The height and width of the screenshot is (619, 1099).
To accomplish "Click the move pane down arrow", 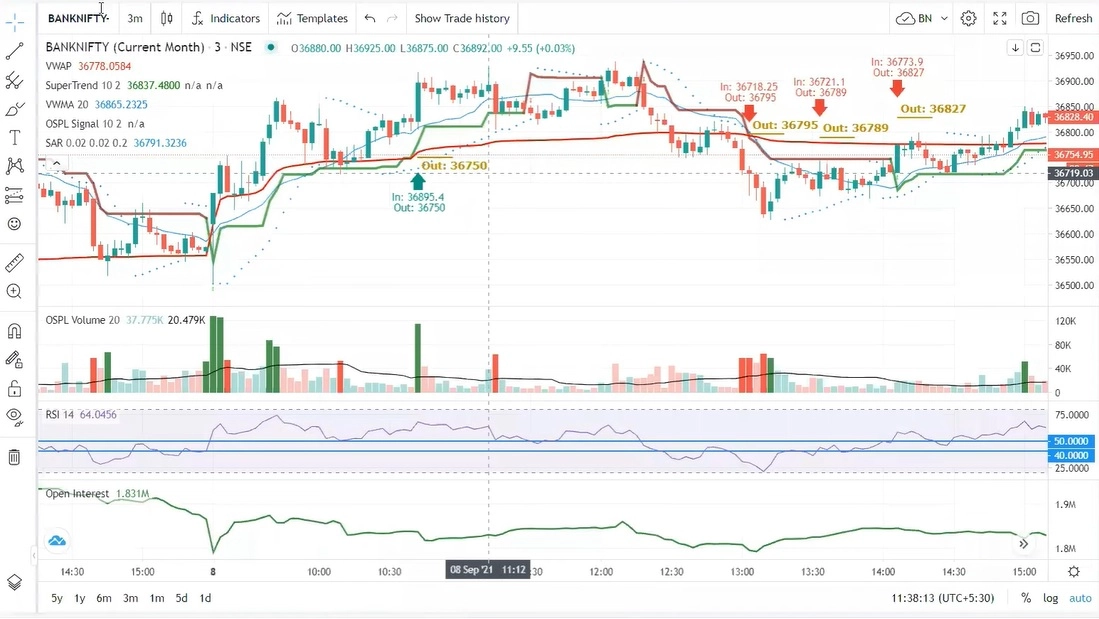I will pos(1016,48).
